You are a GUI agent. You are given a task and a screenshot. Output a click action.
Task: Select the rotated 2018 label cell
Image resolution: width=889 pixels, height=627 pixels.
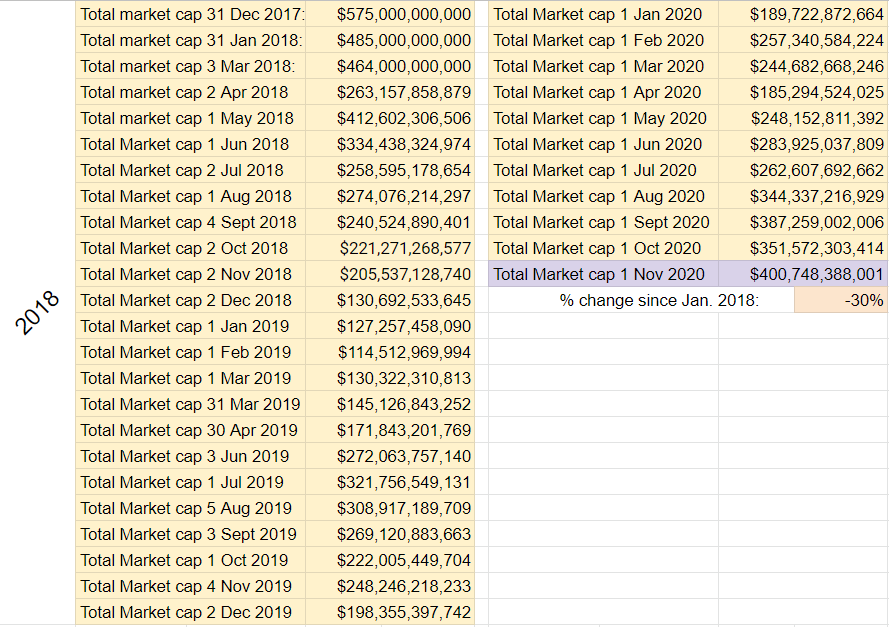point(37,312)
